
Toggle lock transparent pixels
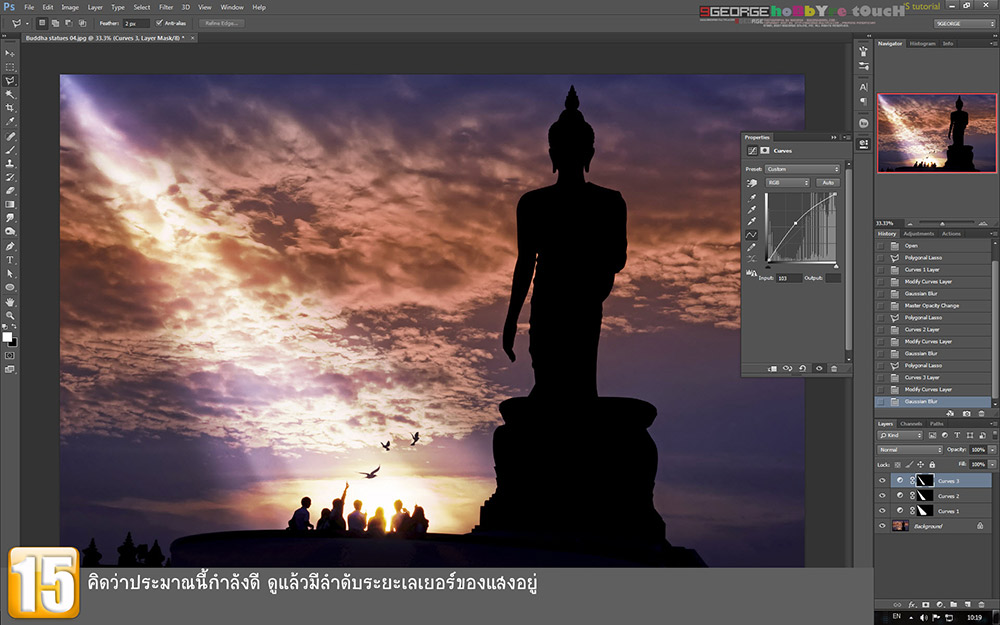pos(897,465)
